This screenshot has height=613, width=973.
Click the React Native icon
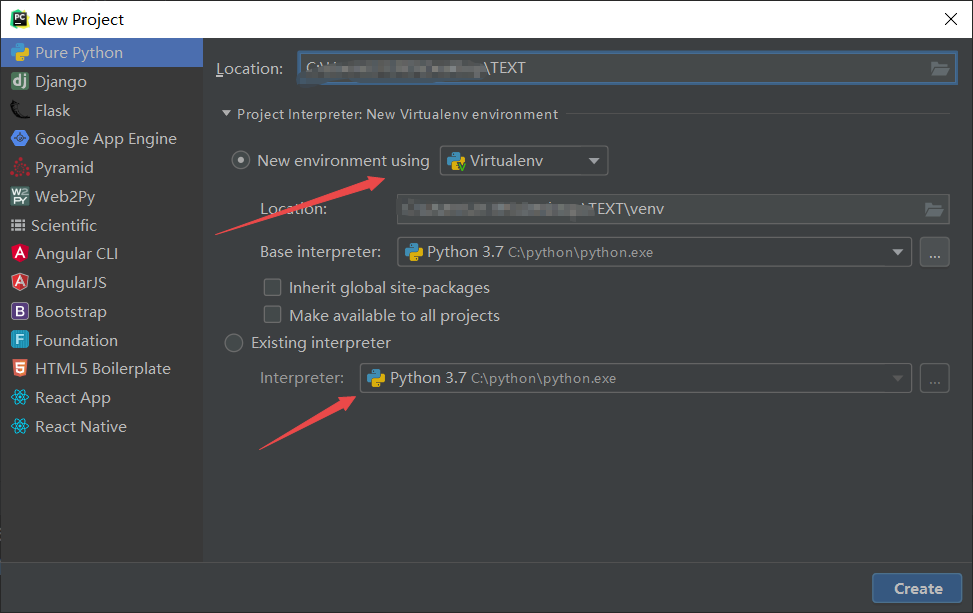tap(20, 426)
